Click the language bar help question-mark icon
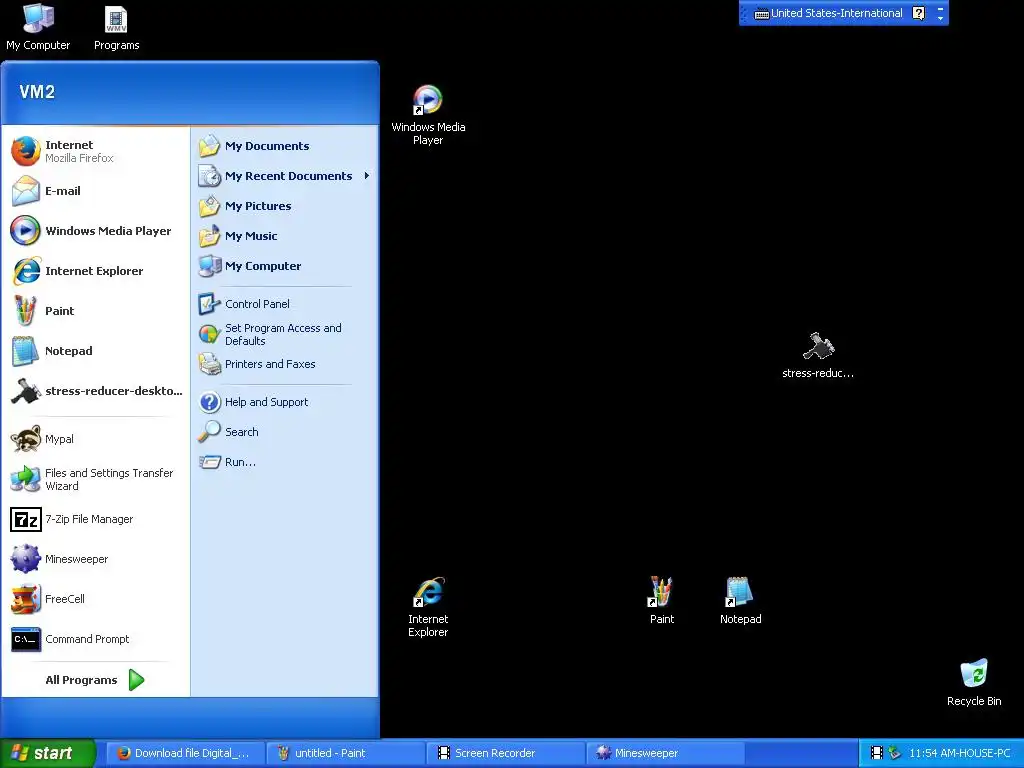Viewport: 1024px width, 768px height. [x=918, y=13]
